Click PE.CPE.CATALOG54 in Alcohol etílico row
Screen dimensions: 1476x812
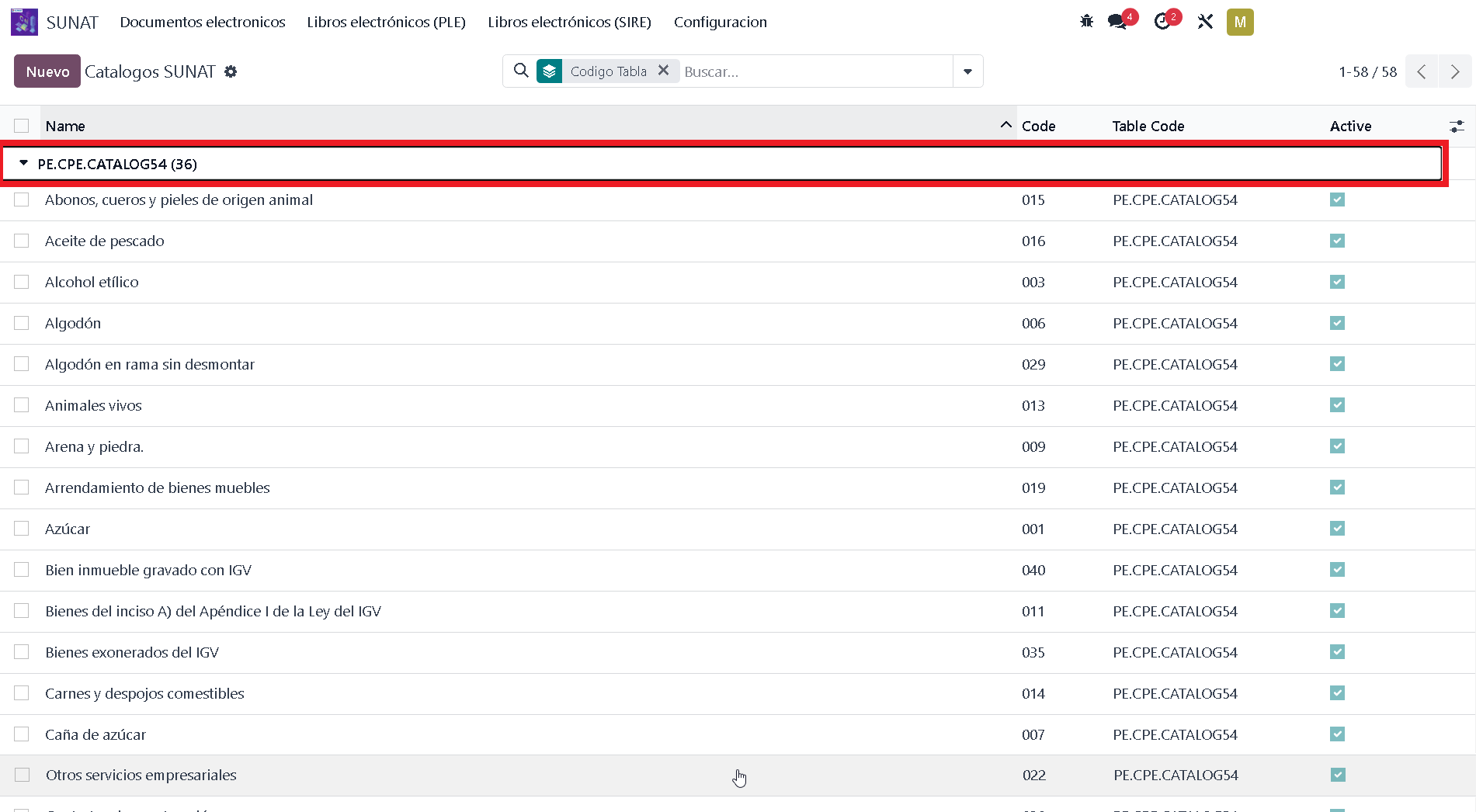click(1175, 282)
